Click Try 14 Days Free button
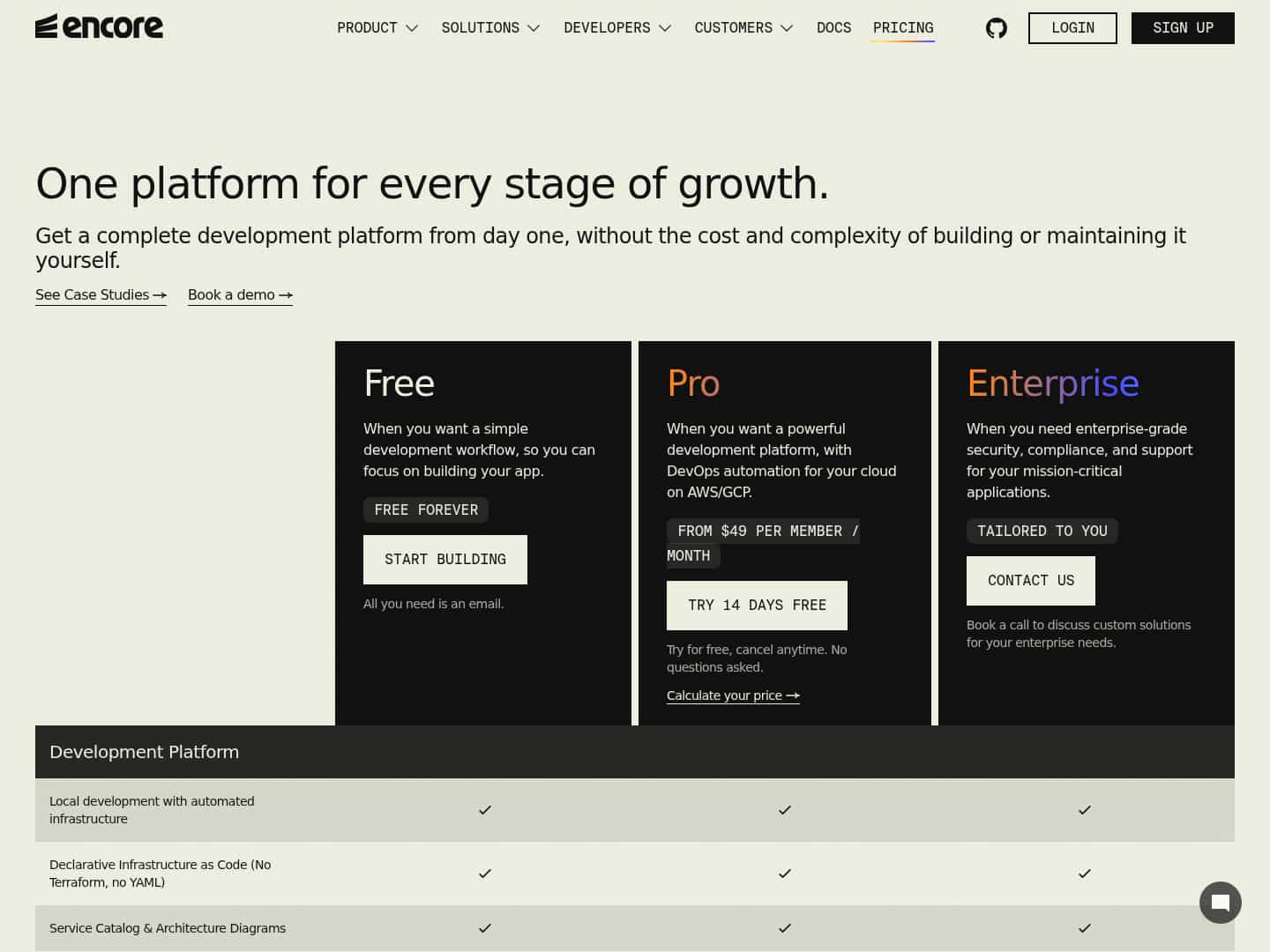Viewport: 1270px width, 952px height. (x=757, y=606)
